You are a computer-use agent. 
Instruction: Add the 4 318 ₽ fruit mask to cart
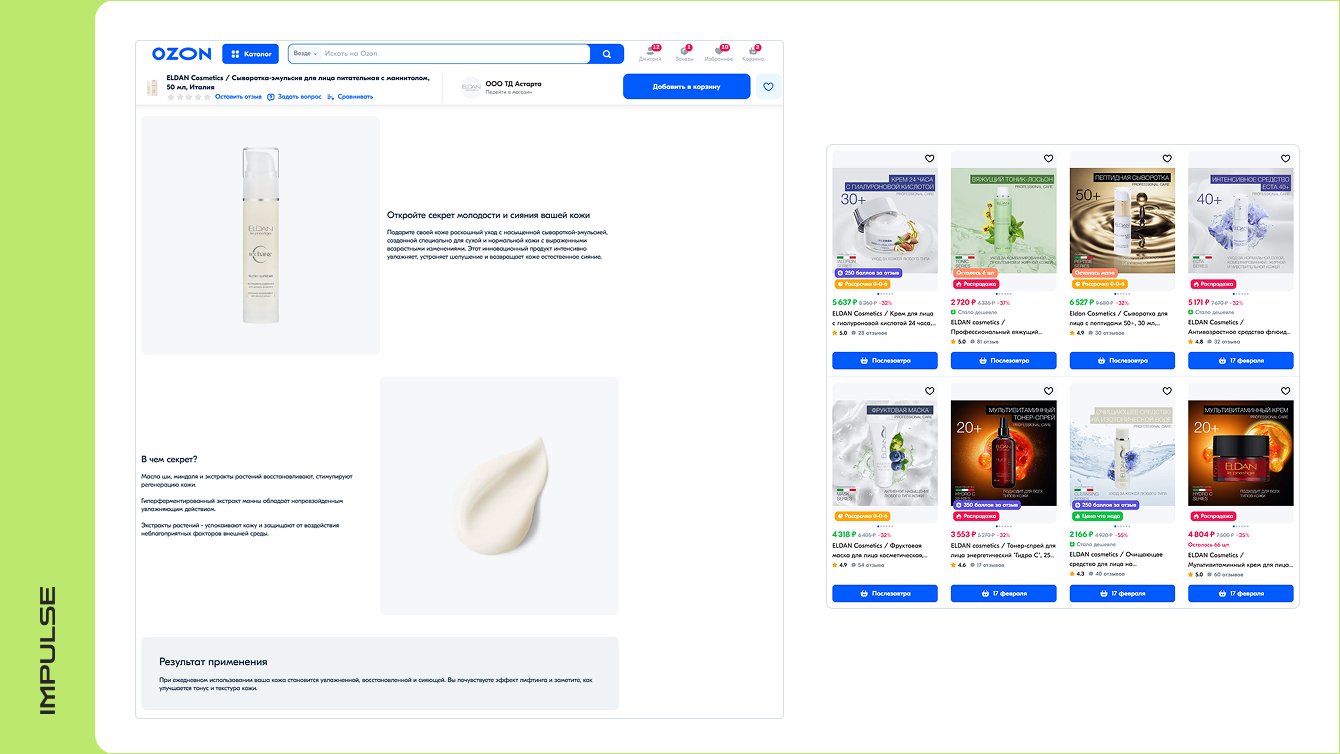(885, 593)
